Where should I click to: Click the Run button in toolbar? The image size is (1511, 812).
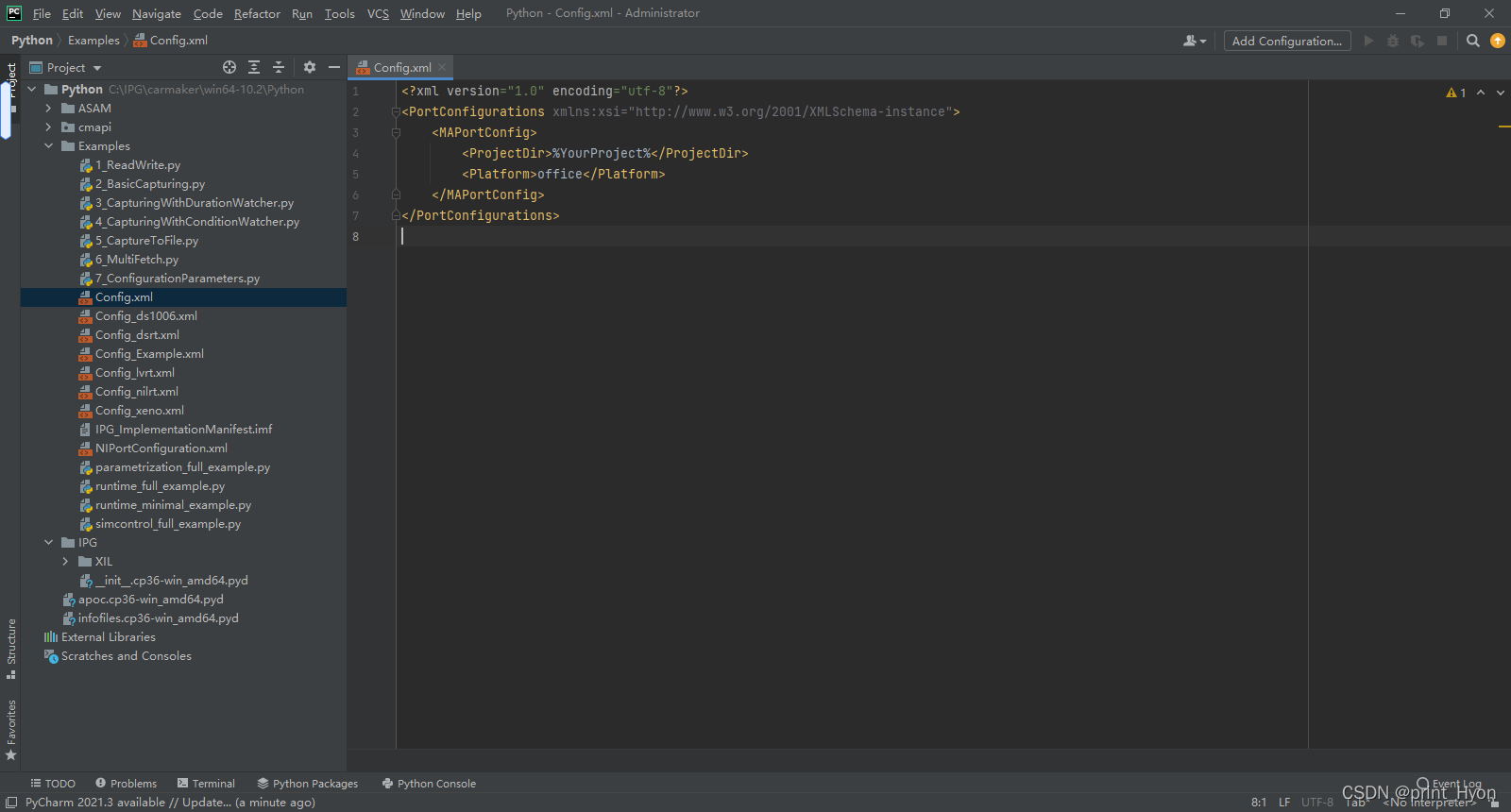pyautogui.click(x=1368, y=41)
